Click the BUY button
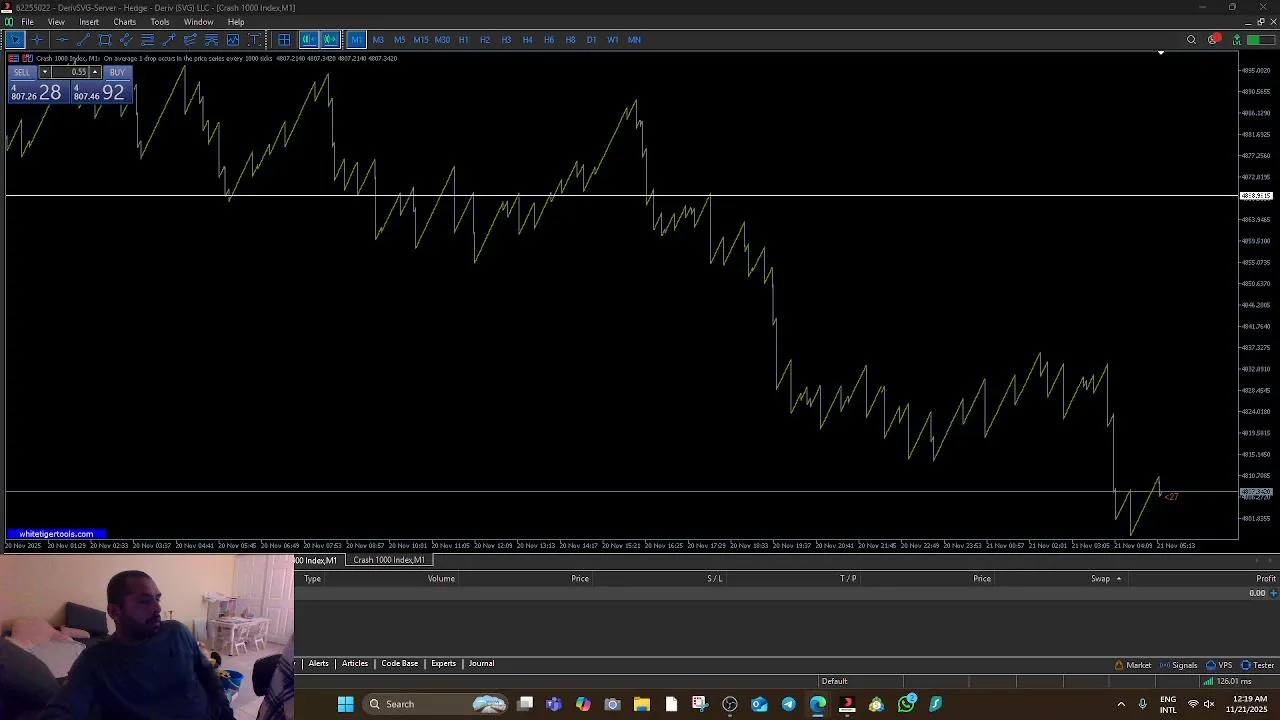The image size is (1280, 720). click(x=117, y=72)
